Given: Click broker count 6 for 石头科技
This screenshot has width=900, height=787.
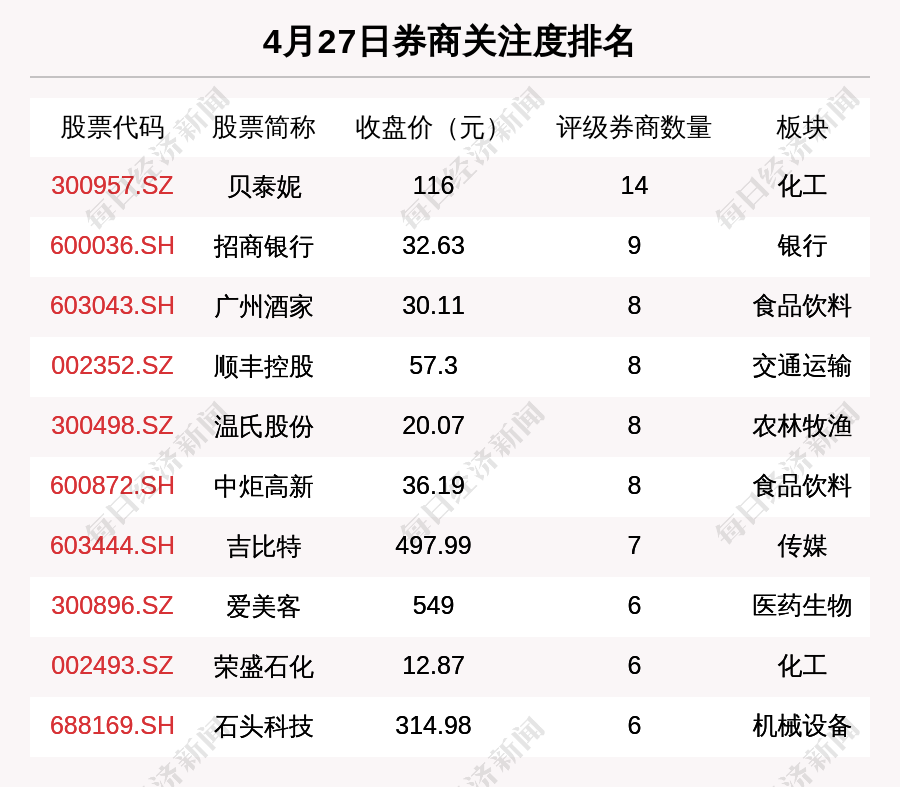Looking at the screenshot, I should 634,726.
